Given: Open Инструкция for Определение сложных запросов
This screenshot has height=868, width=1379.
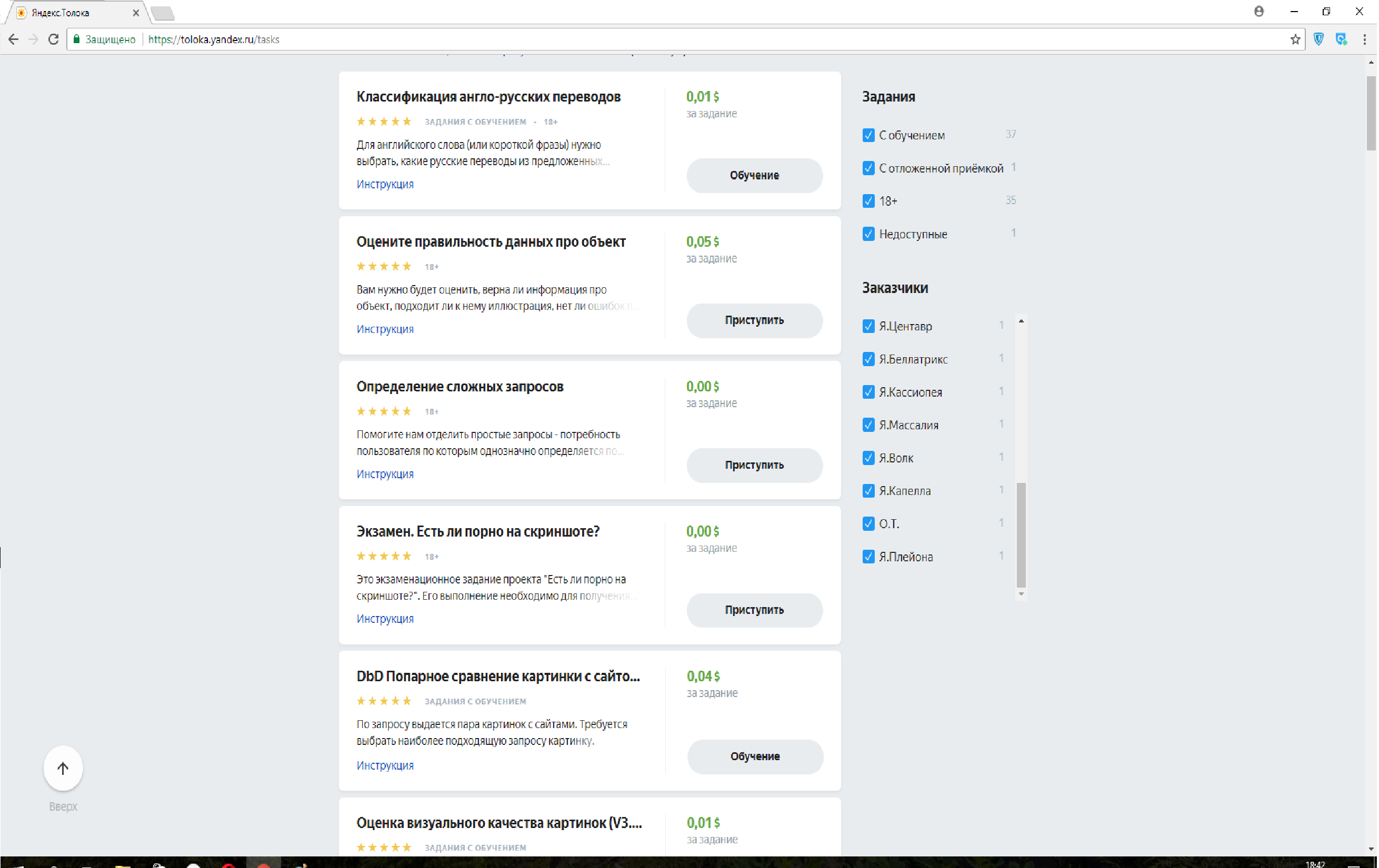Looking at the screenshot, I should tap(385, 473).
